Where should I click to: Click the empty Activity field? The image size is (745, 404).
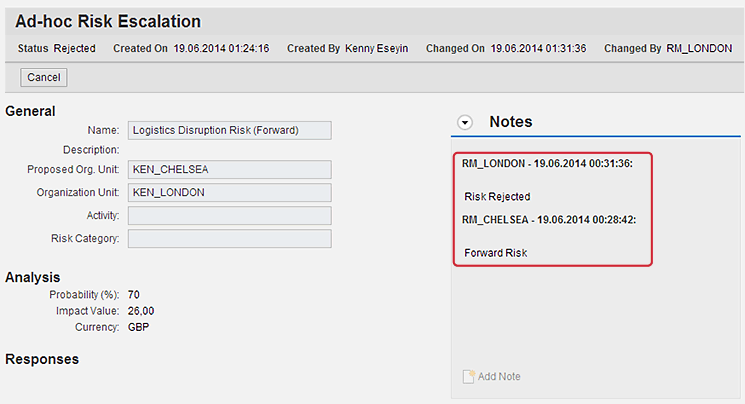(229, 215)
